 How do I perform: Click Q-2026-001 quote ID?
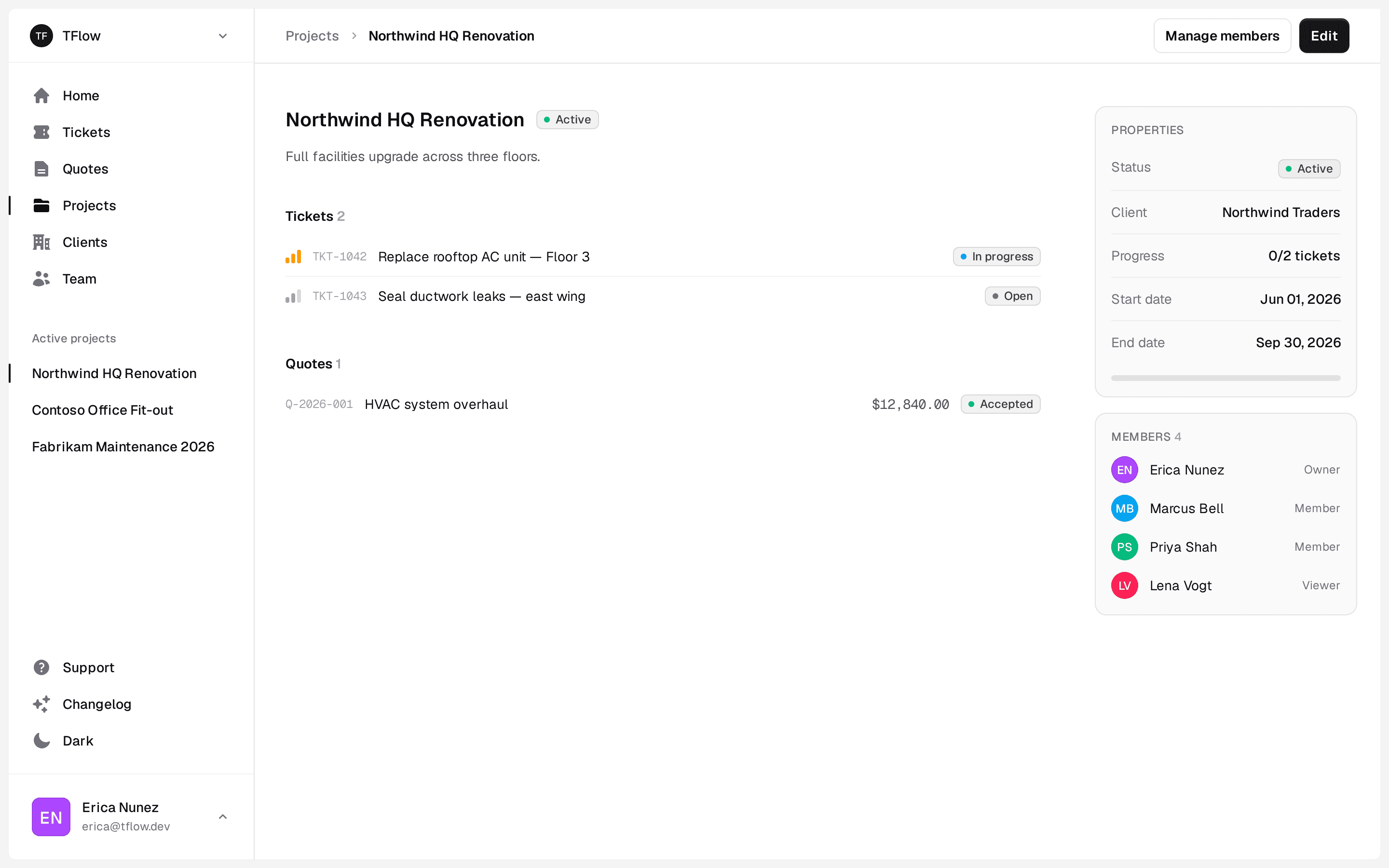click(x=319, y=404)
